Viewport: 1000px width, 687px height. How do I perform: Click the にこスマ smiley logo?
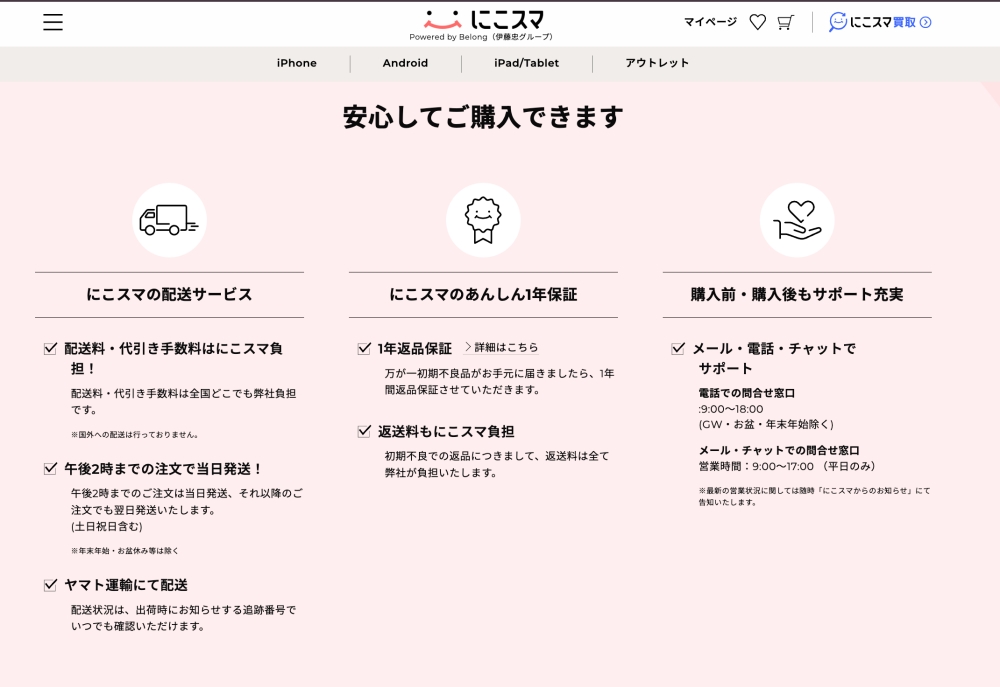pos(442,19)
